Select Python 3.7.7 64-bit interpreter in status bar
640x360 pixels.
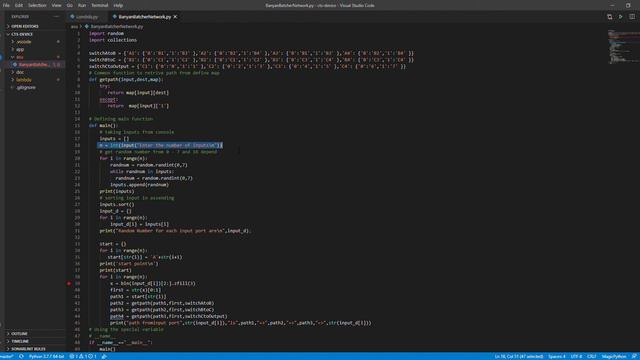(47, 356)
